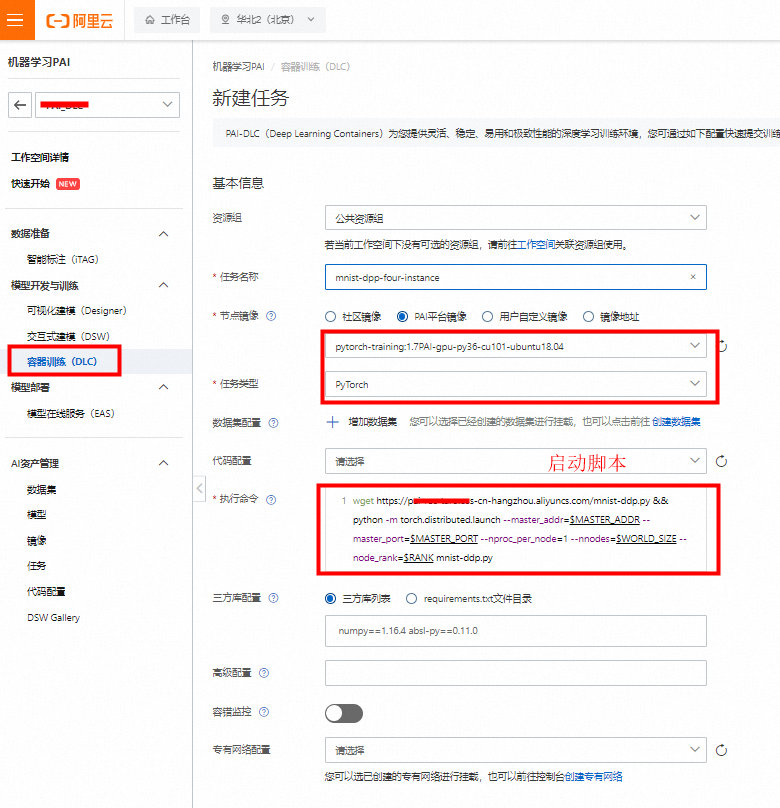Open help icon next to 数据集配置
Image resolution: width=780 pixels, height=808 pixels.
pyautogui.click(x=274, y=423)
